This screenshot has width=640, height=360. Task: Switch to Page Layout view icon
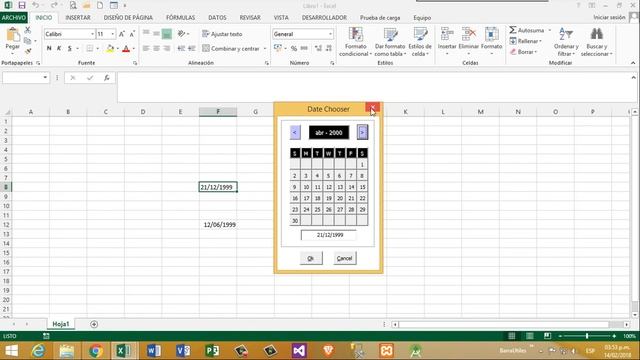pos(529,336)
